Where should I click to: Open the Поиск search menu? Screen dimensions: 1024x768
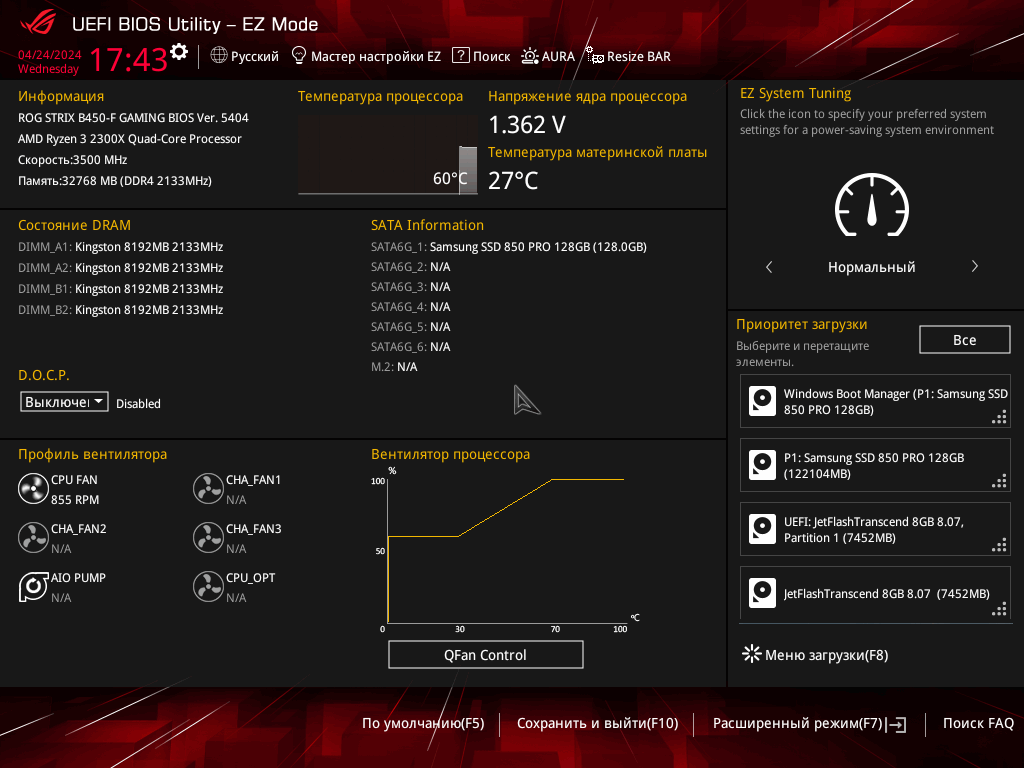(481, 56)
